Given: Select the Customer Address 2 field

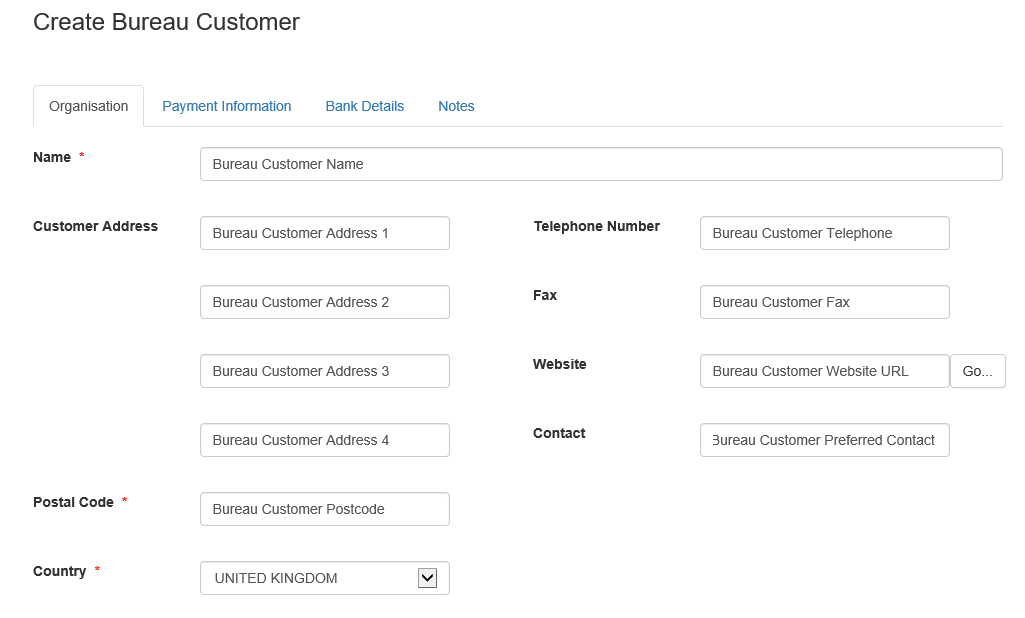Looking at the screenshot, I should pos(324,302).
